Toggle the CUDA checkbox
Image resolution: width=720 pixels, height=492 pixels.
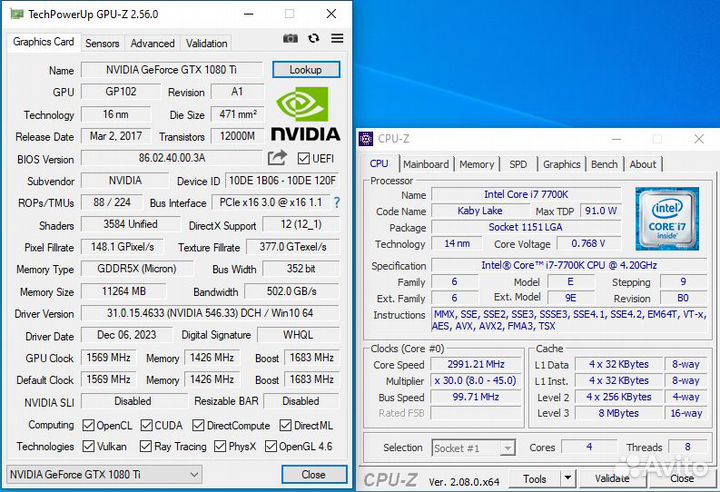146,425
